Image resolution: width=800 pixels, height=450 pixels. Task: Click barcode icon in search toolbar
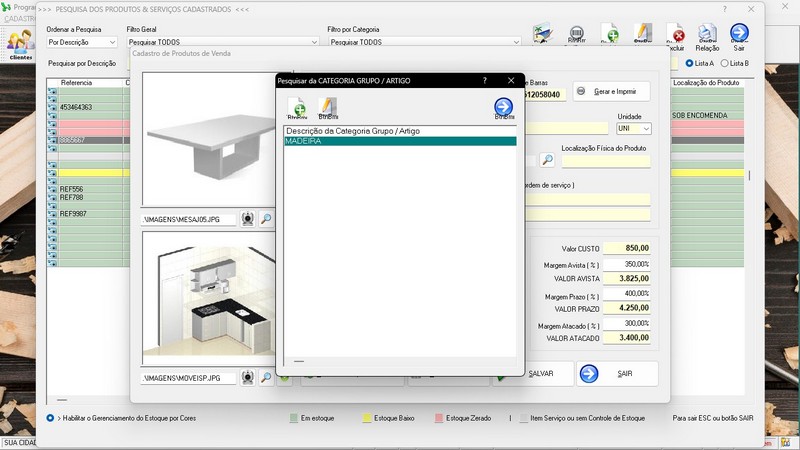577,35
